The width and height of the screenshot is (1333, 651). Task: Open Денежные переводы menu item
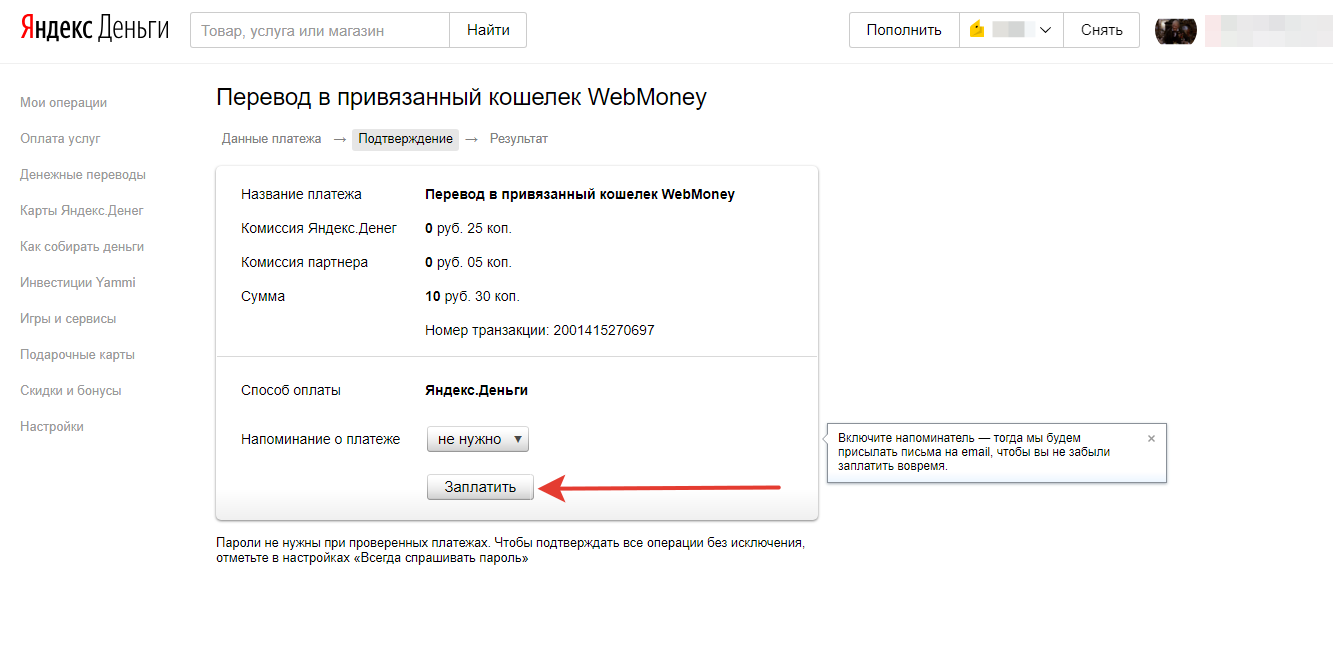coord(82,175)
